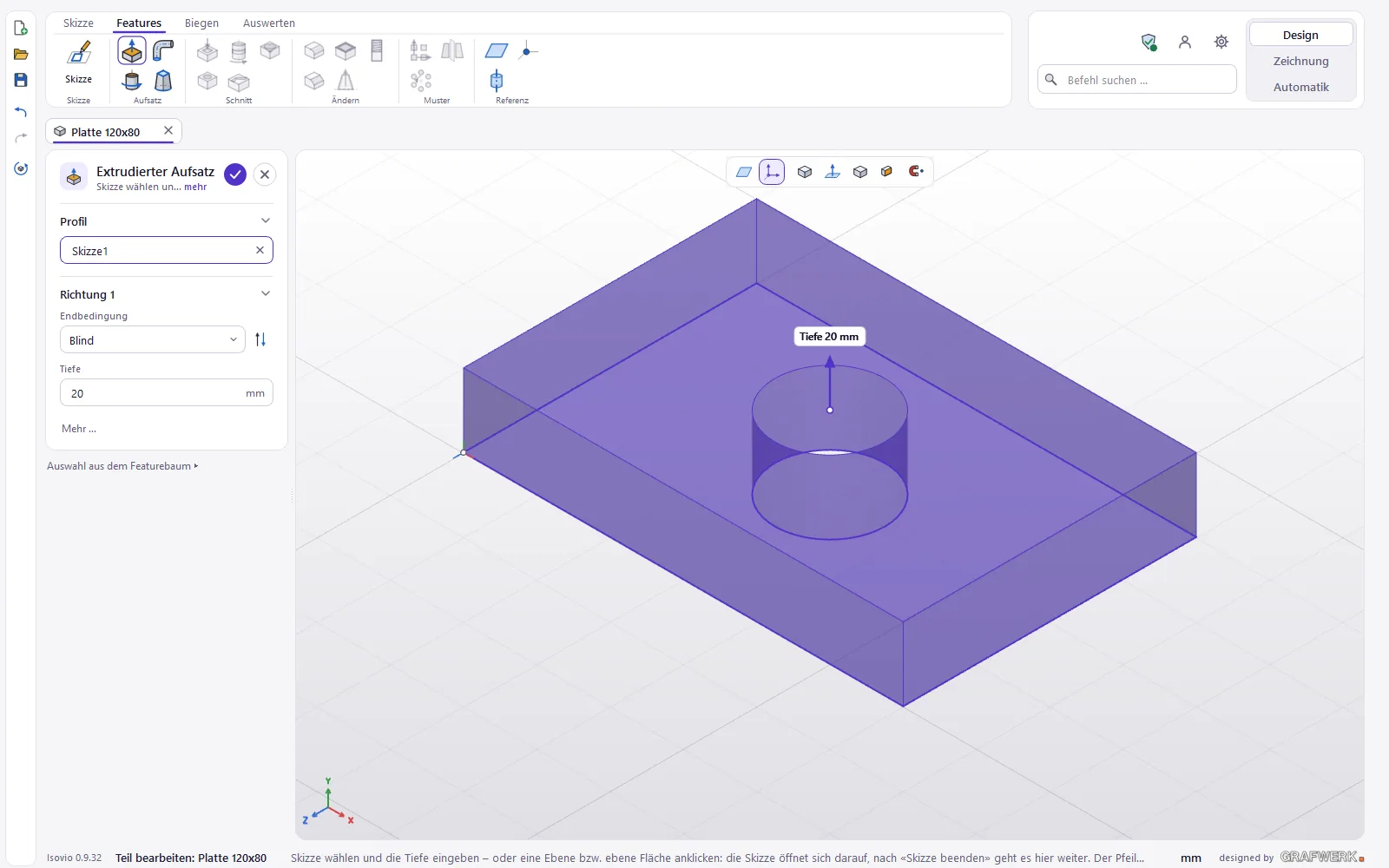Cancel the Extrudierter Aufsatz panel
The height and width of the screenshot is (868, 1389).
tap(265, 174)
